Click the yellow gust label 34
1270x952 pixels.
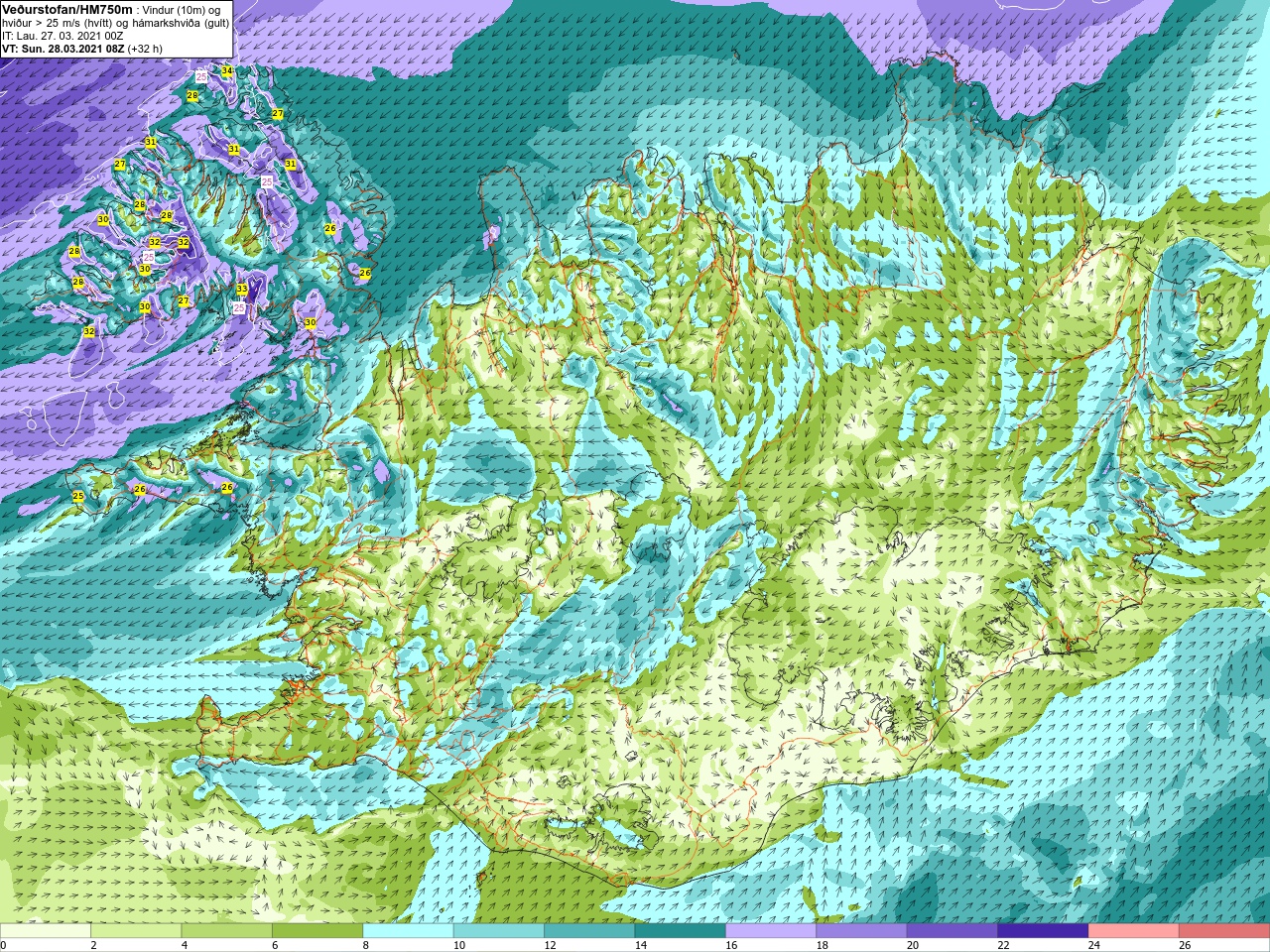click(227, 70)
